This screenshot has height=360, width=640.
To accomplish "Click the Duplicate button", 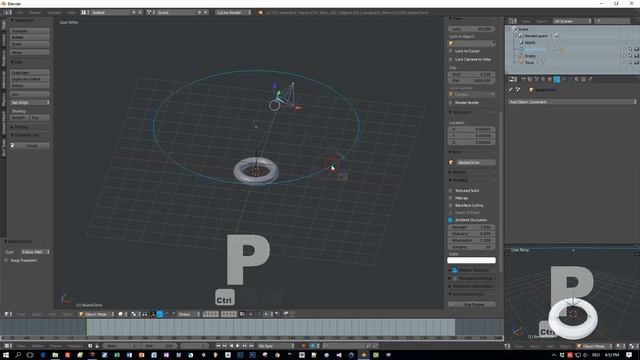I will pos(30,72).
